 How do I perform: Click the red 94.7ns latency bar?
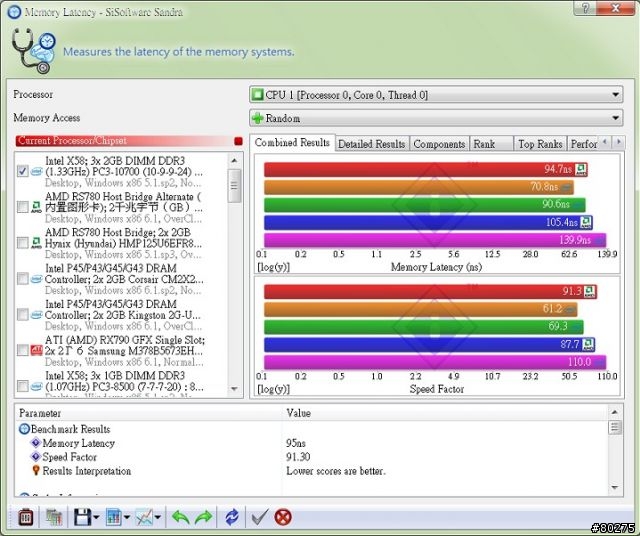pos(426,169)
